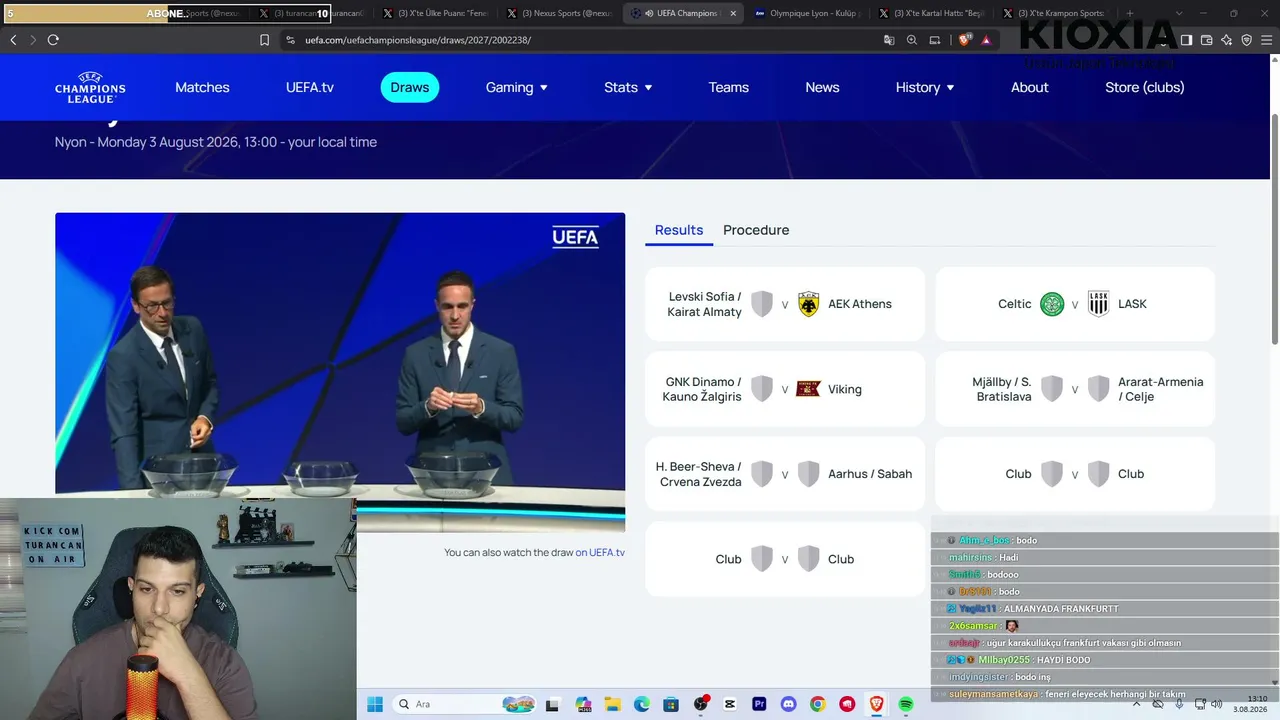
Task: Open CapCut from the taskbar
Action: [730, 704]
